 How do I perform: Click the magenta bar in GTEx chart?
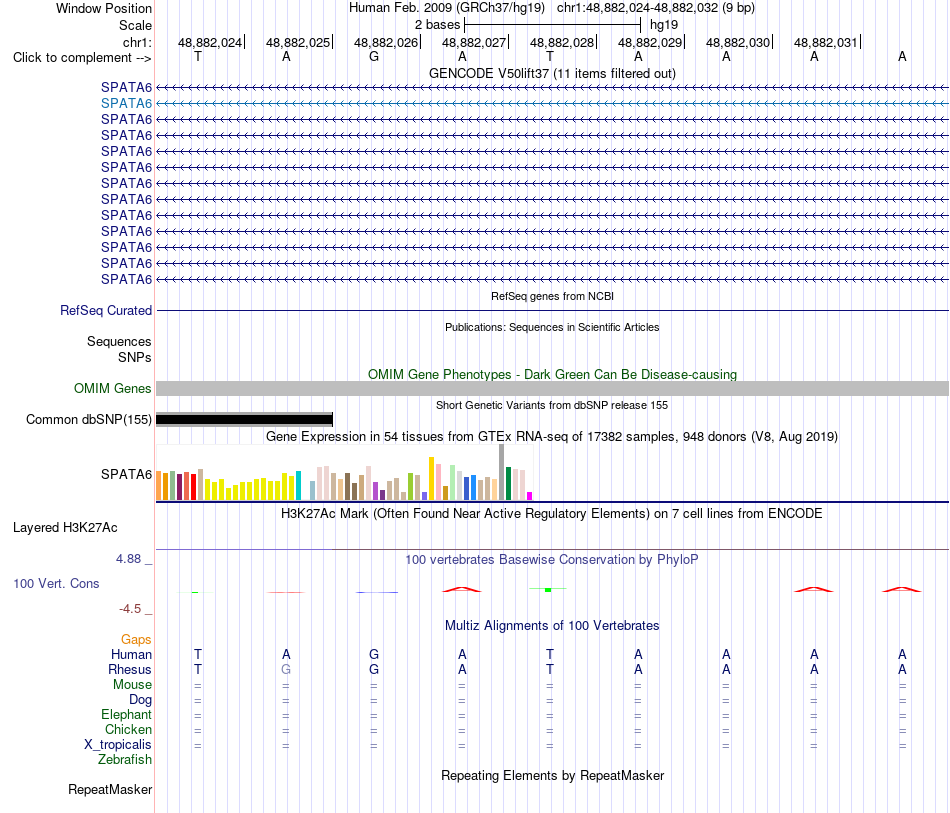[x=530, y=496]
